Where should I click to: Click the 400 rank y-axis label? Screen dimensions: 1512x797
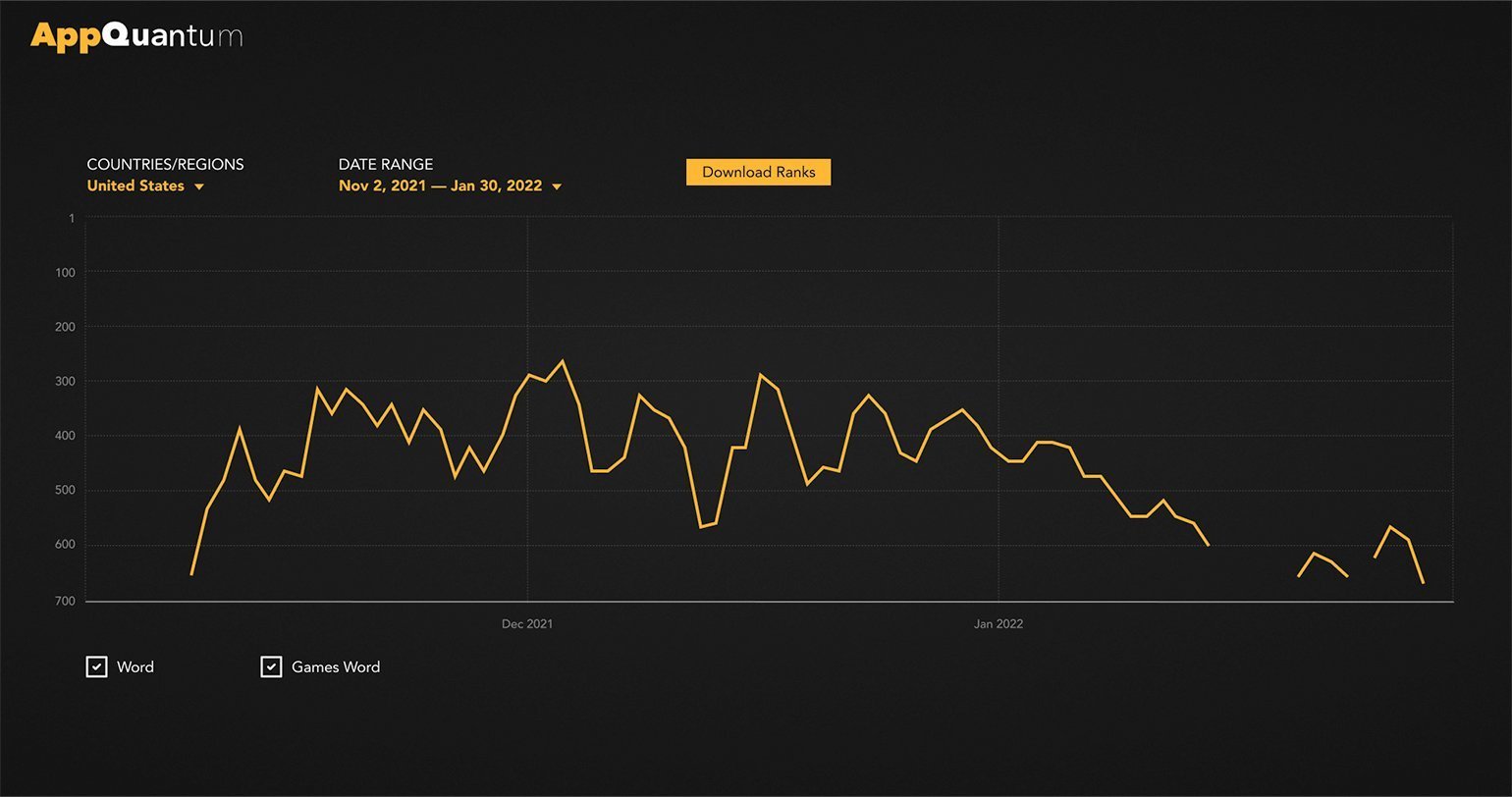point(65,436)
